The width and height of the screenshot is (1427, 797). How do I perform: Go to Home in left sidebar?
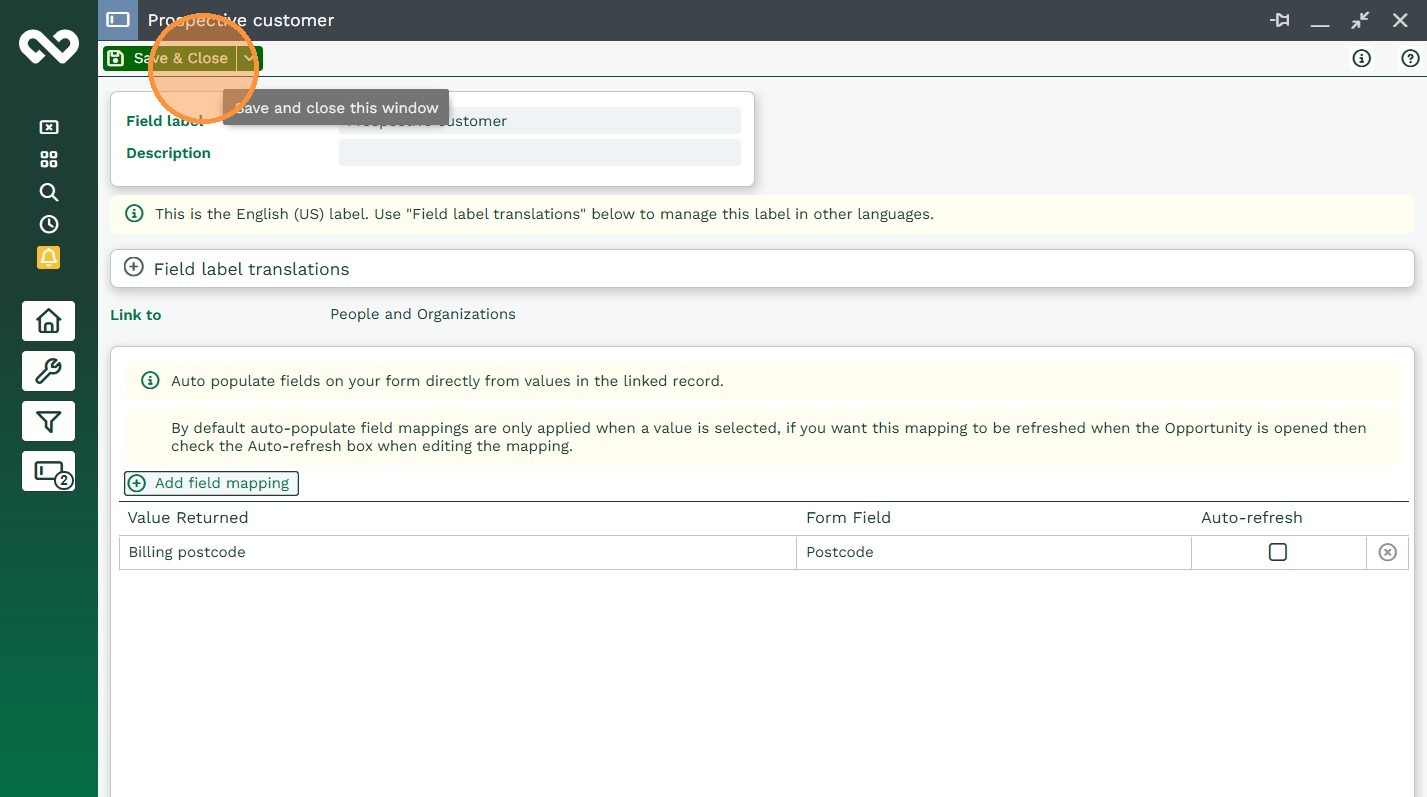(48, 321)
